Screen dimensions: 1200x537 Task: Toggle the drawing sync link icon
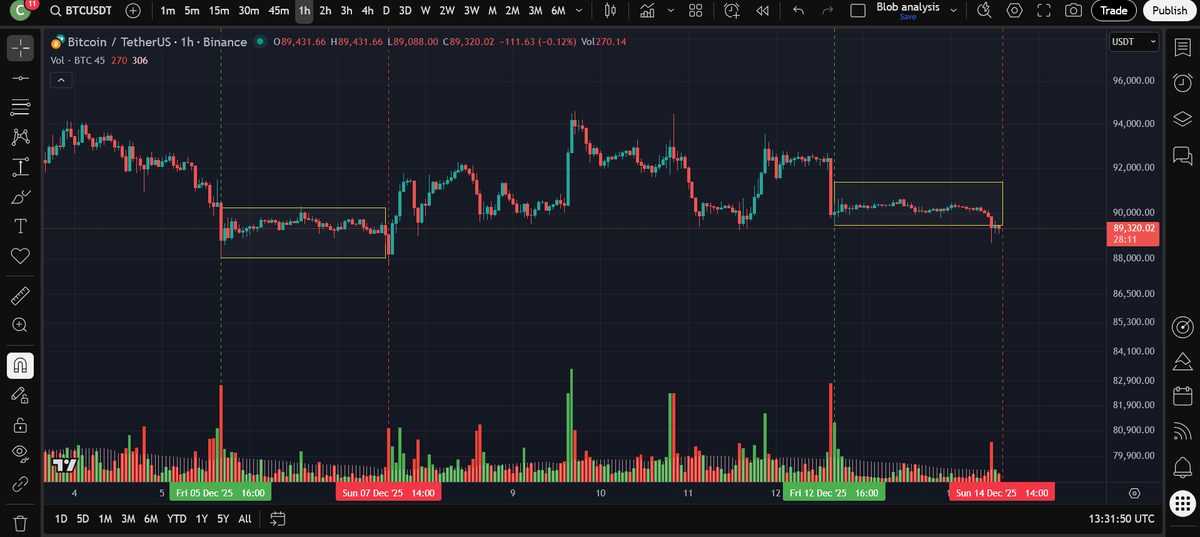tap(20, 485)
